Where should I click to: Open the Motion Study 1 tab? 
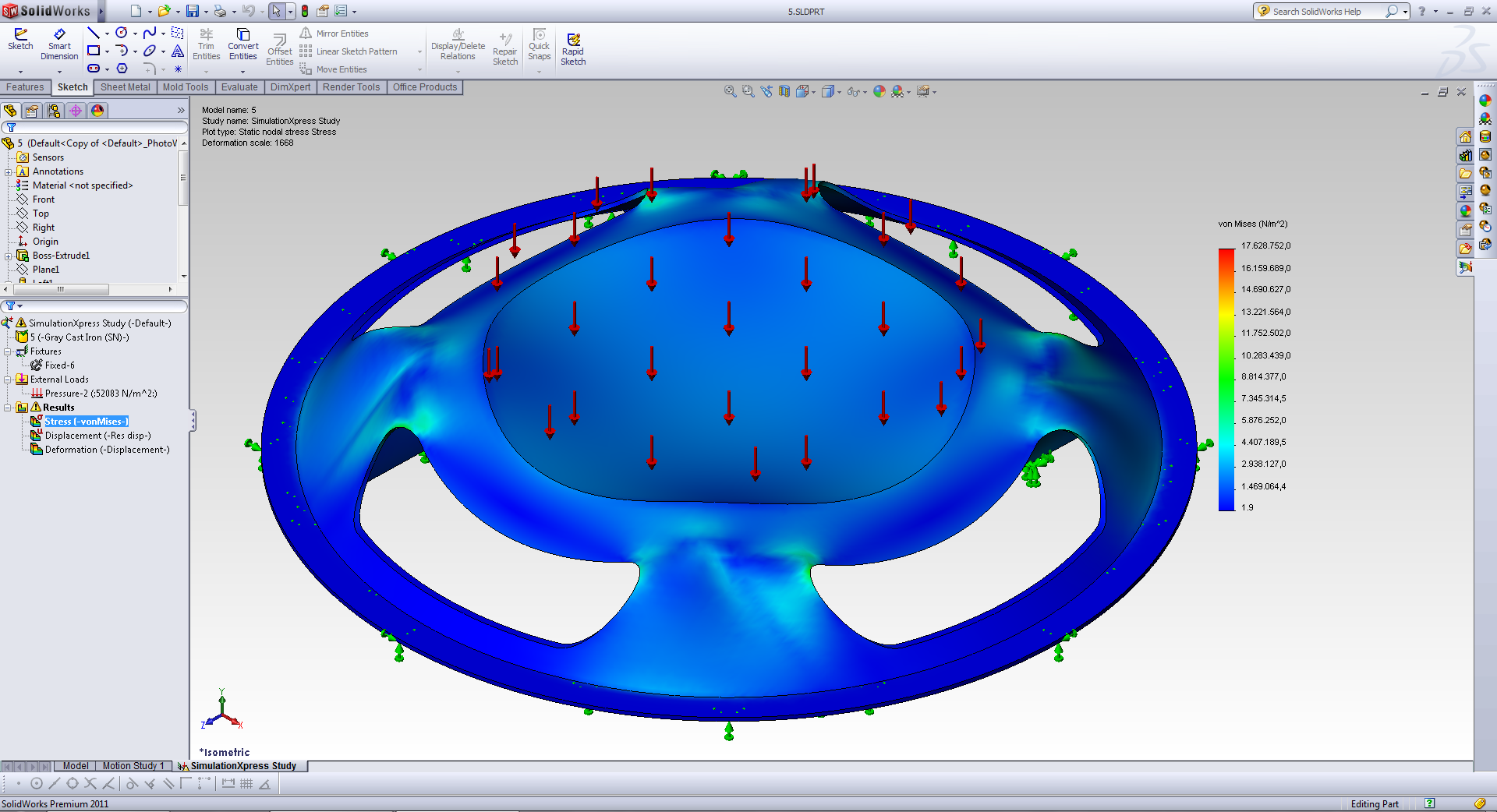[133, 766]
